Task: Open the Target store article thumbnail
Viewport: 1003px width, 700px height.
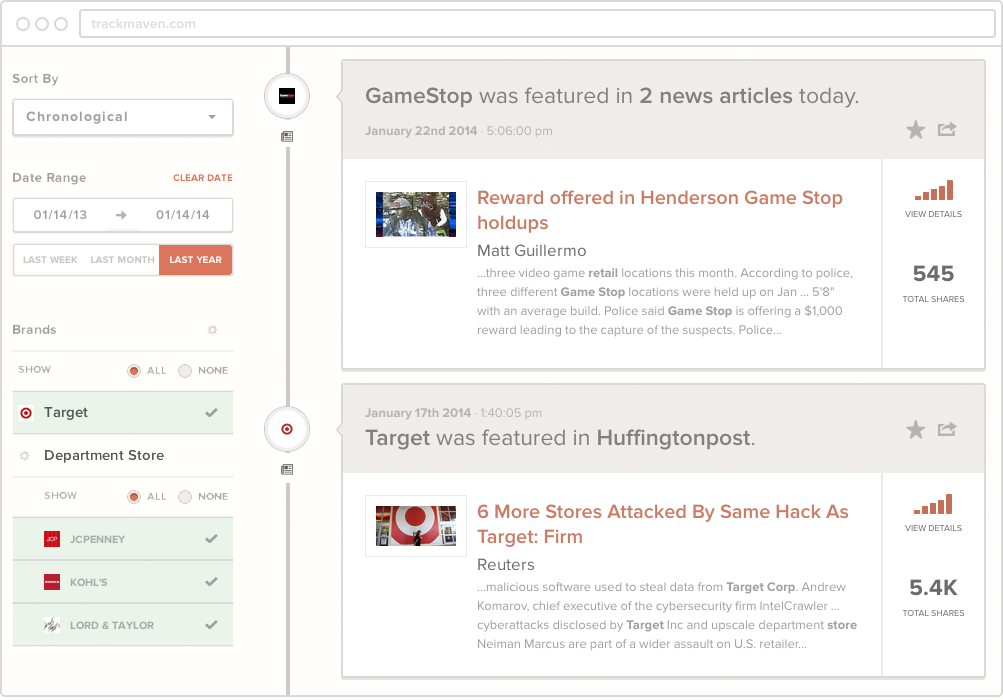Action: 416,526
